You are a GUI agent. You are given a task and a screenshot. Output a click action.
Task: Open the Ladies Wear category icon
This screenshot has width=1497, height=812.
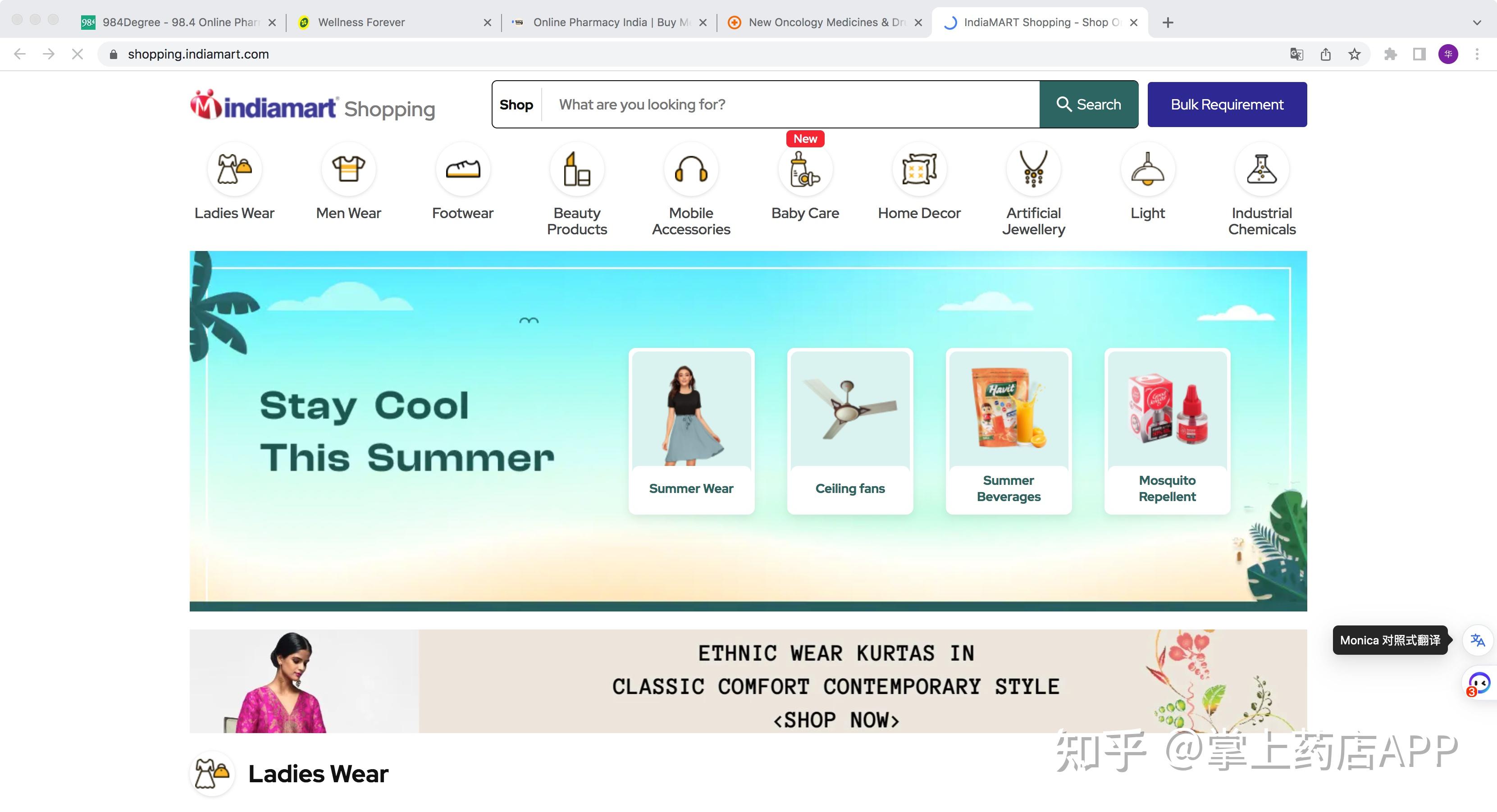coord(234,170)
